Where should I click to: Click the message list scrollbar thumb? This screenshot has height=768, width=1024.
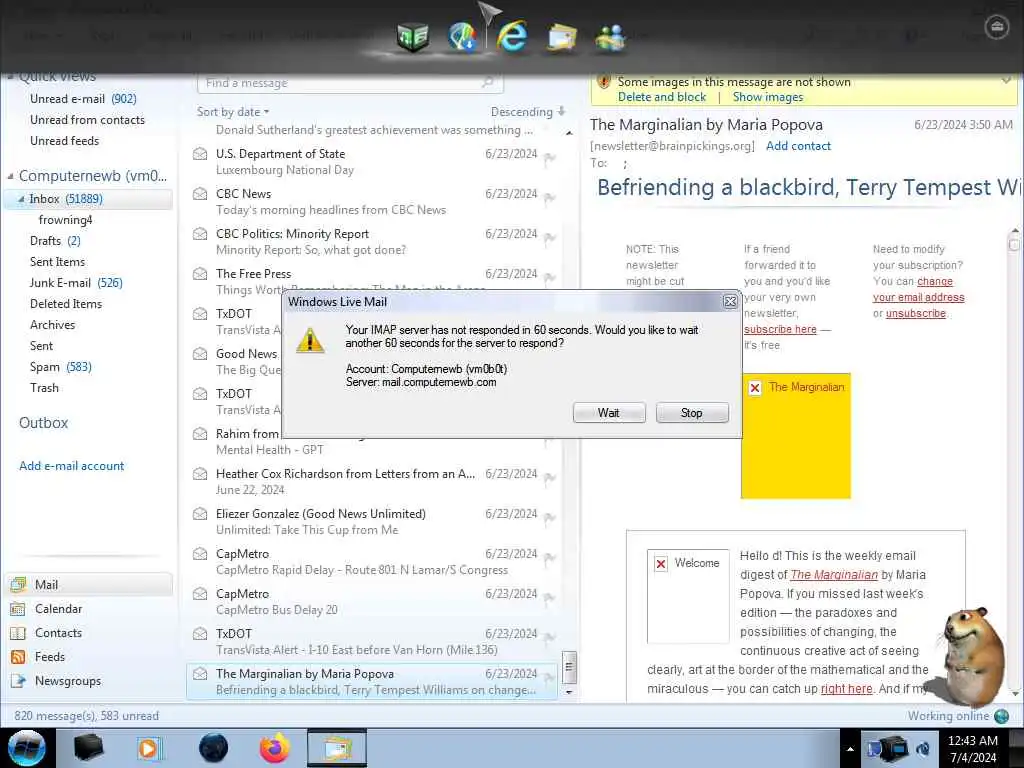click(569, 667)
